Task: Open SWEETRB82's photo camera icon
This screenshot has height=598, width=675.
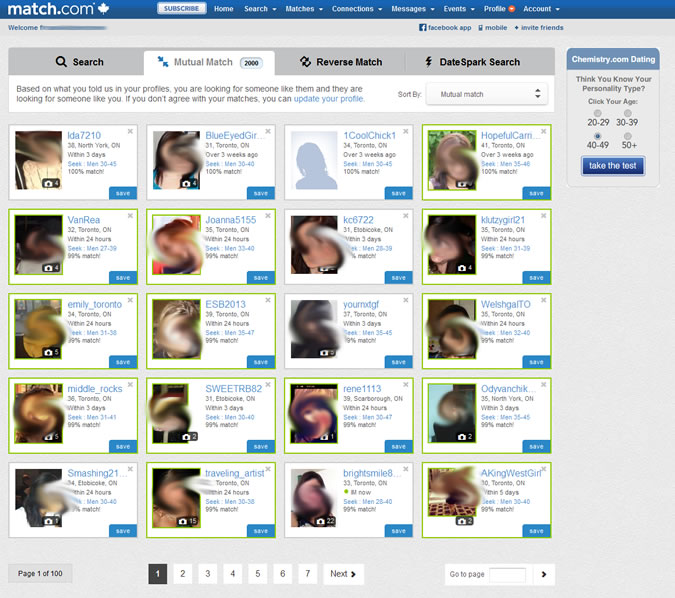Action: 189,437
